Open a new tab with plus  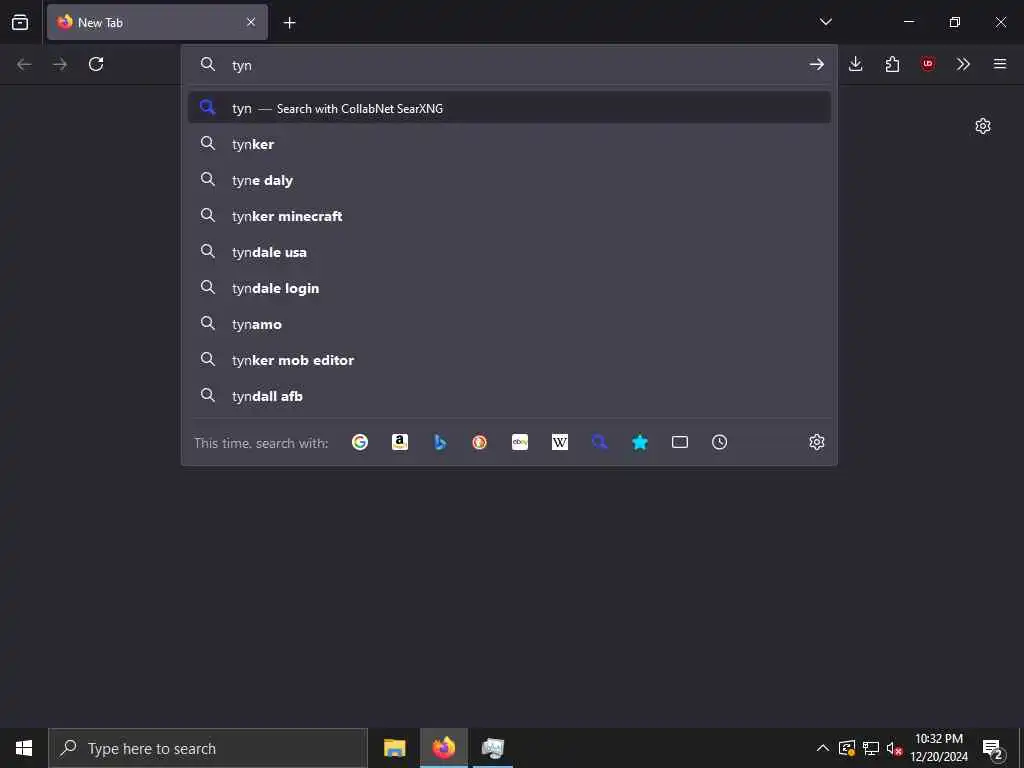(289, 23)
